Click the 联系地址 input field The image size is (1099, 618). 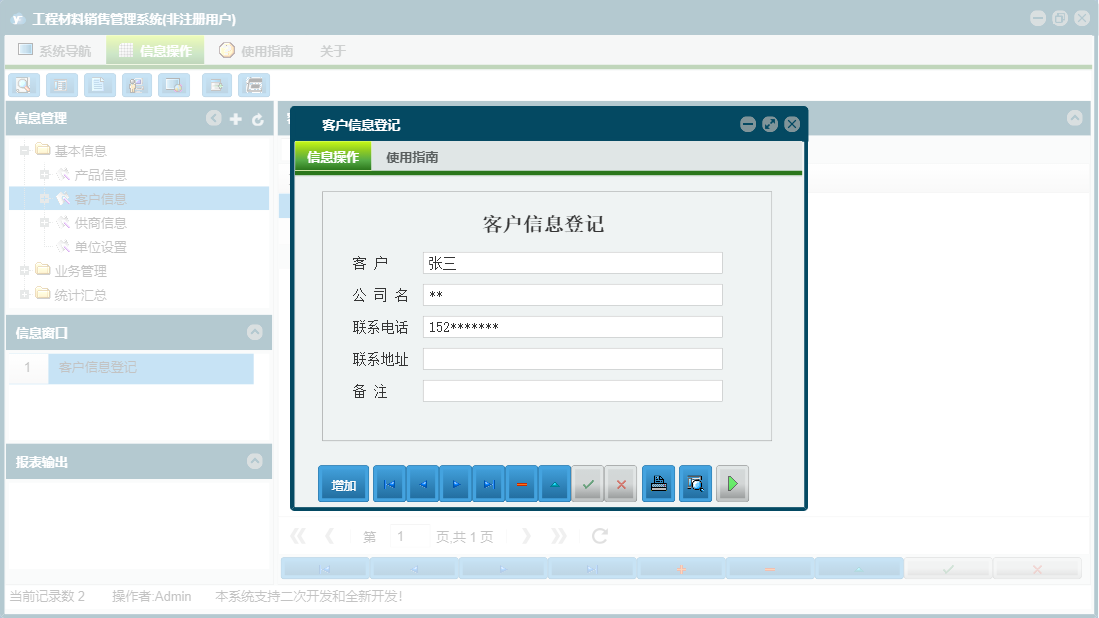[573, 359]
